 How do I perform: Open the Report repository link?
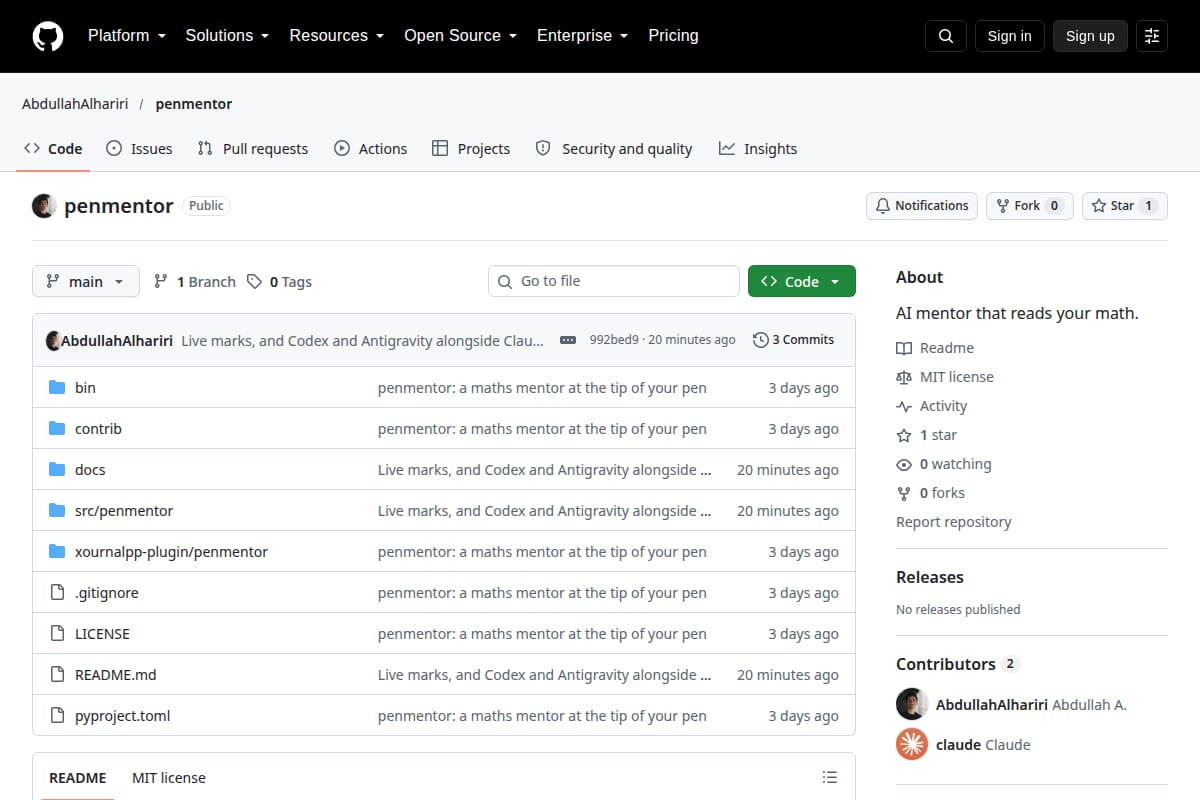tap(954, 522)
